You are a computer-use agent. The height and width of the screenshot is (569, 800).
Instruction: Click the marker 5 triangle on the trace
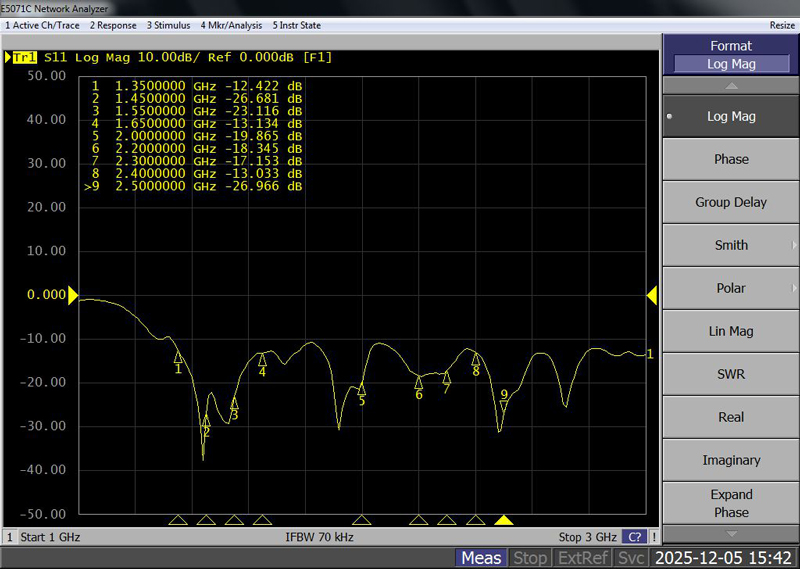(x=362, y=388)
